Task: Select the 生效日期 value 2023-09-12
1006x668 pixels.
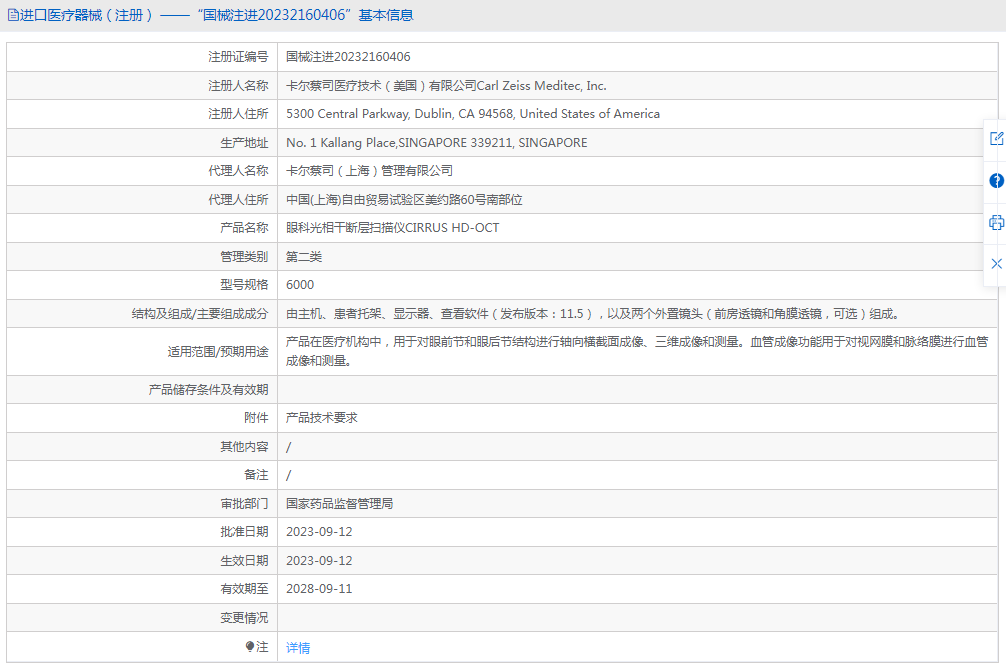Action: pyautogui.click(x=319, y=561)
